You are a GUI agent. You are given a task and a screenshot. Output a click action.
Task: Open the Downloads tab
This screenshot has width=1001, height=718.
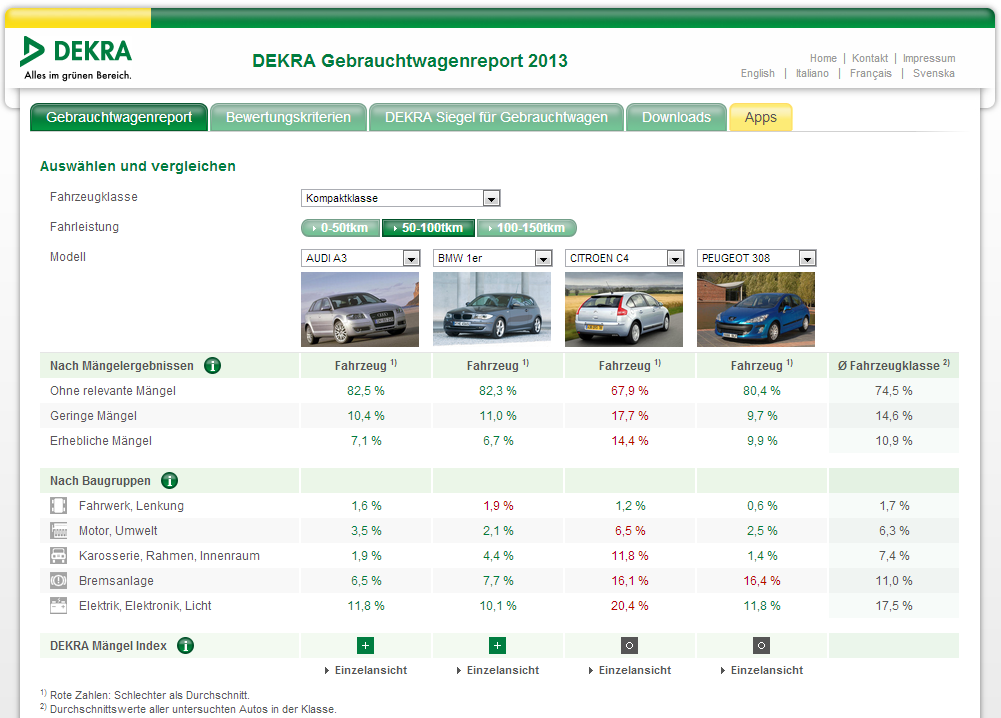676,117
